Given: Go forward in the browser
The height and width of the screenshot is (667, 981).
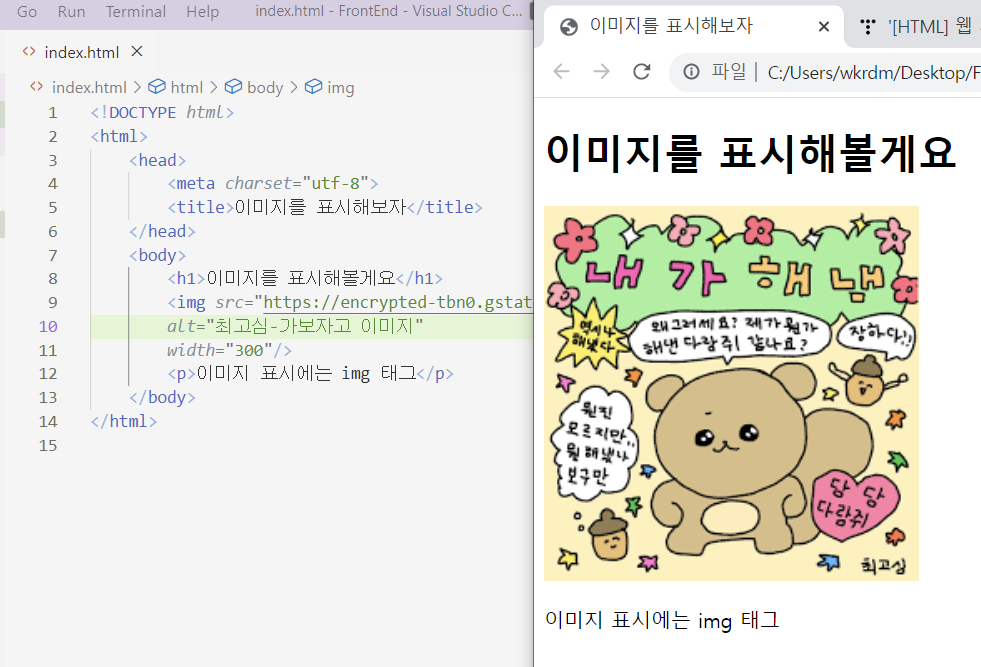Looking at the screenshot, I should 602,72.
